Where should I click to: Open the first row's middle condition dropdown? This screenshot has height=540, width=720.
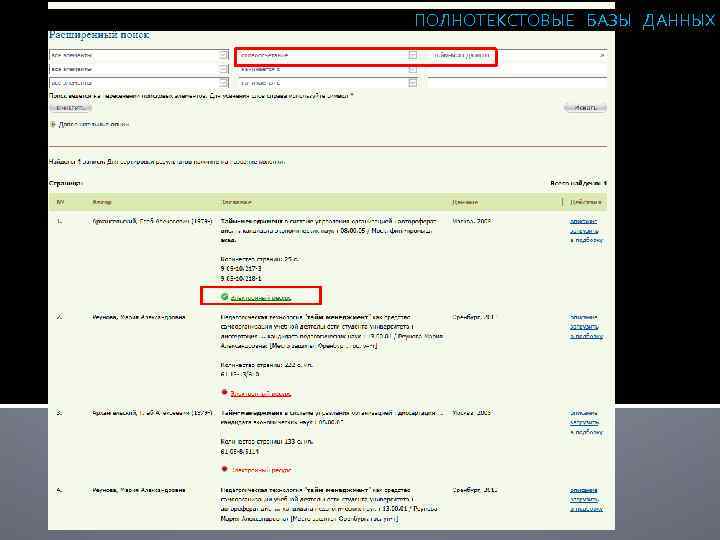(328, 55)
